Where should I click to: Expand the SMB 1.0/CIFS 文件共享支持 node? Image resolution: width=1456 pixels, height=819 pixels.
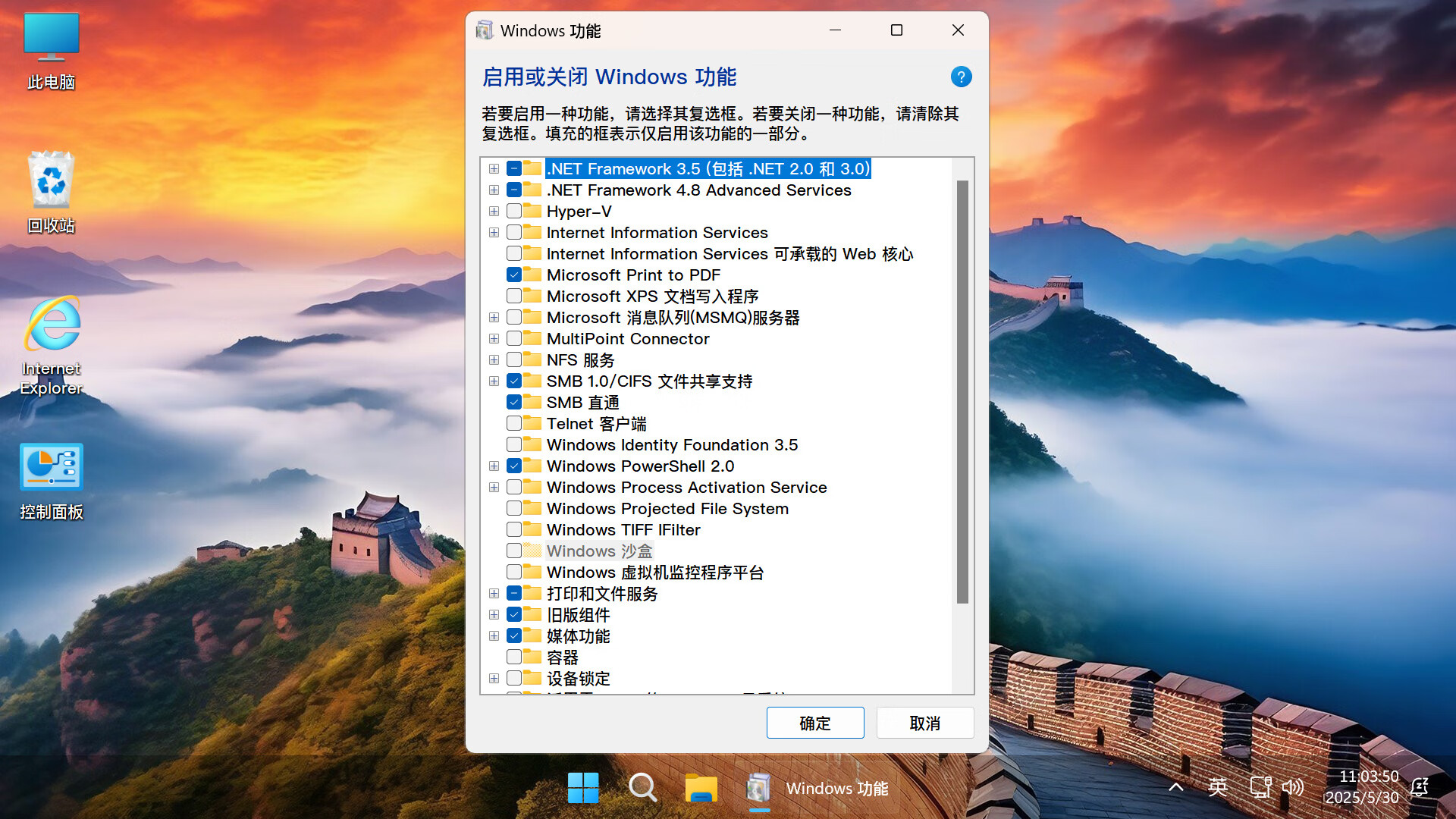point(494,381)
